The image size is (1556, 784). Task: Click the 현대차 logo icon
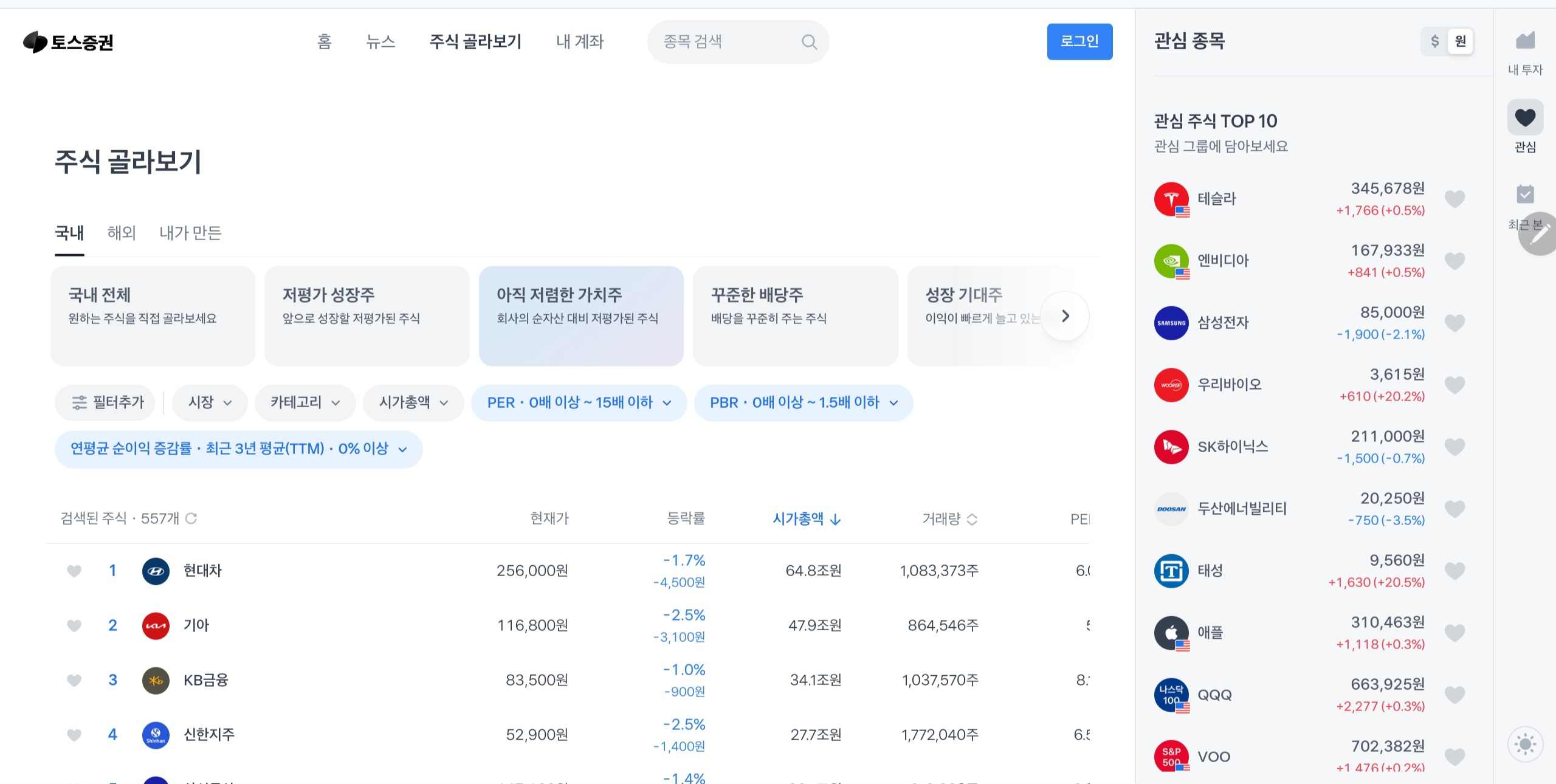point(156,571)
